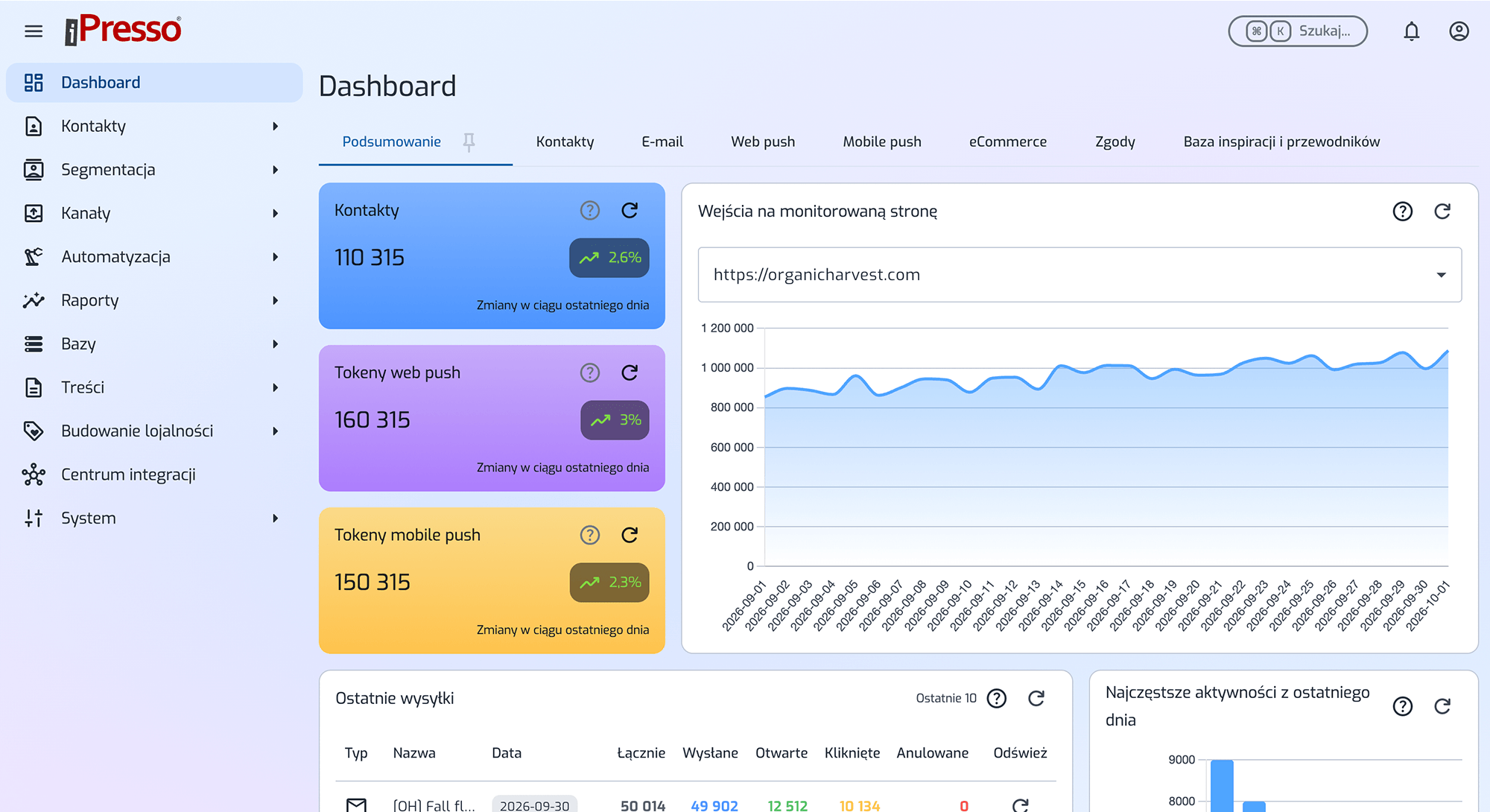Expand the Kanały sidebar menu
Image resolution: width=1490 pixels, height=812 pixels.
coord(275,213)
